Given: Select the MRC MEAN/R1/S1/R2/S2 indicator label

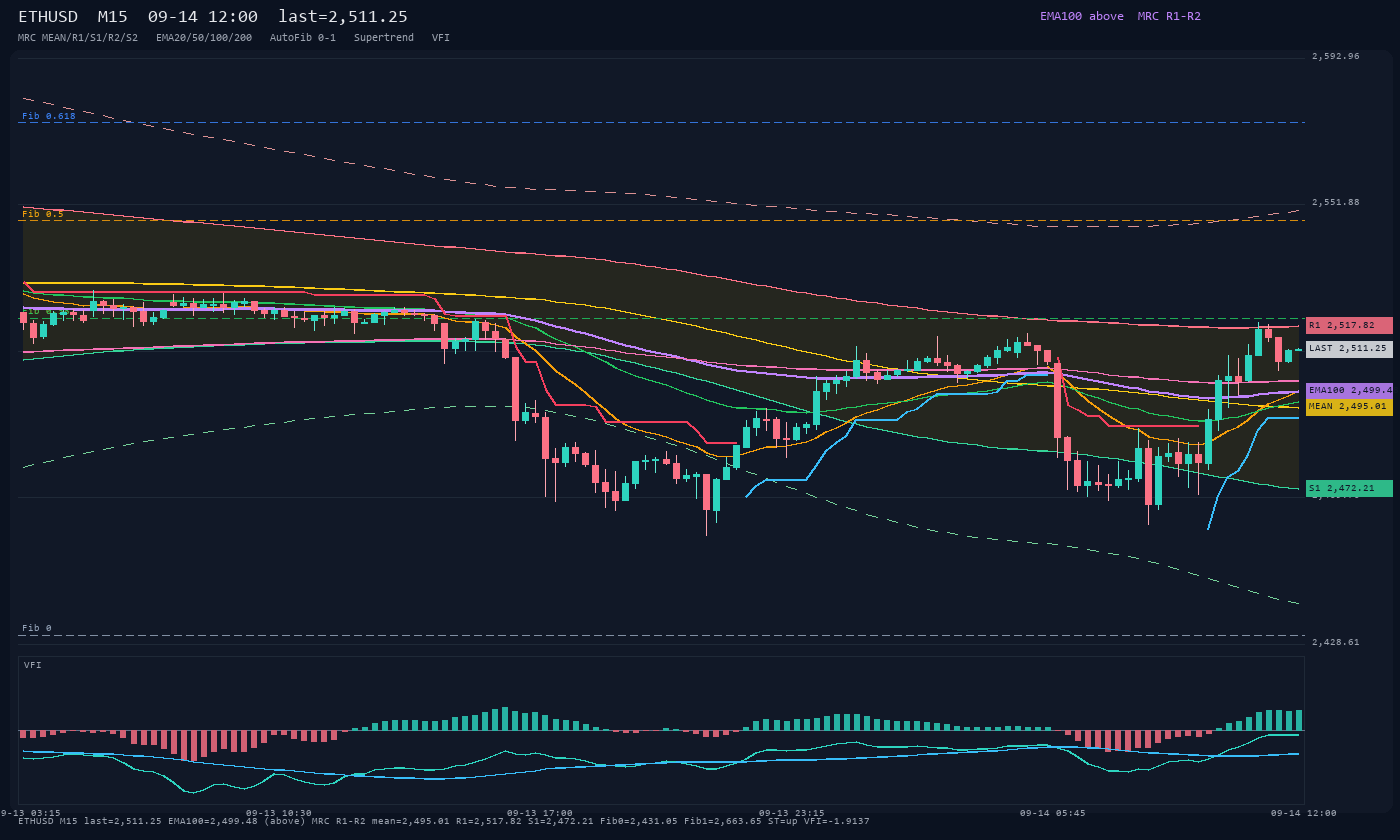Looking at the screenshot, I should pos(78,38).
